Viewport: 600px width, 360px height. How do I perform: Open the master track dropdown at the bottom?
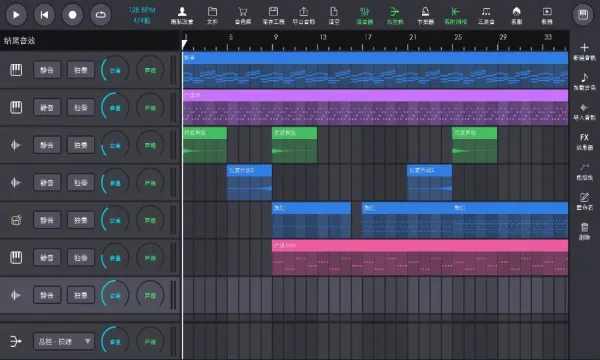(x=64, y=341)
